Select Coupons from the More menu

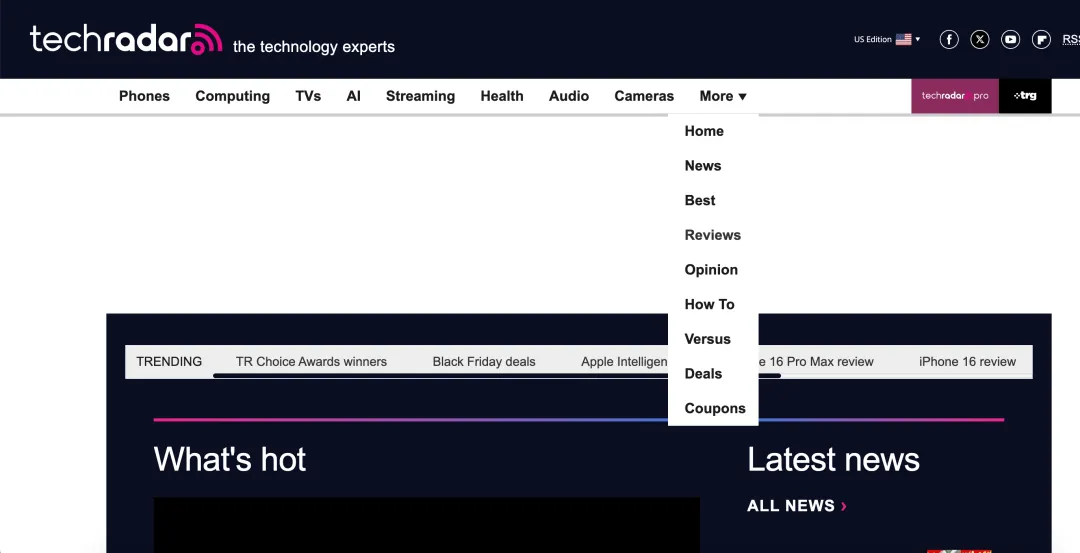pos(714,408)
